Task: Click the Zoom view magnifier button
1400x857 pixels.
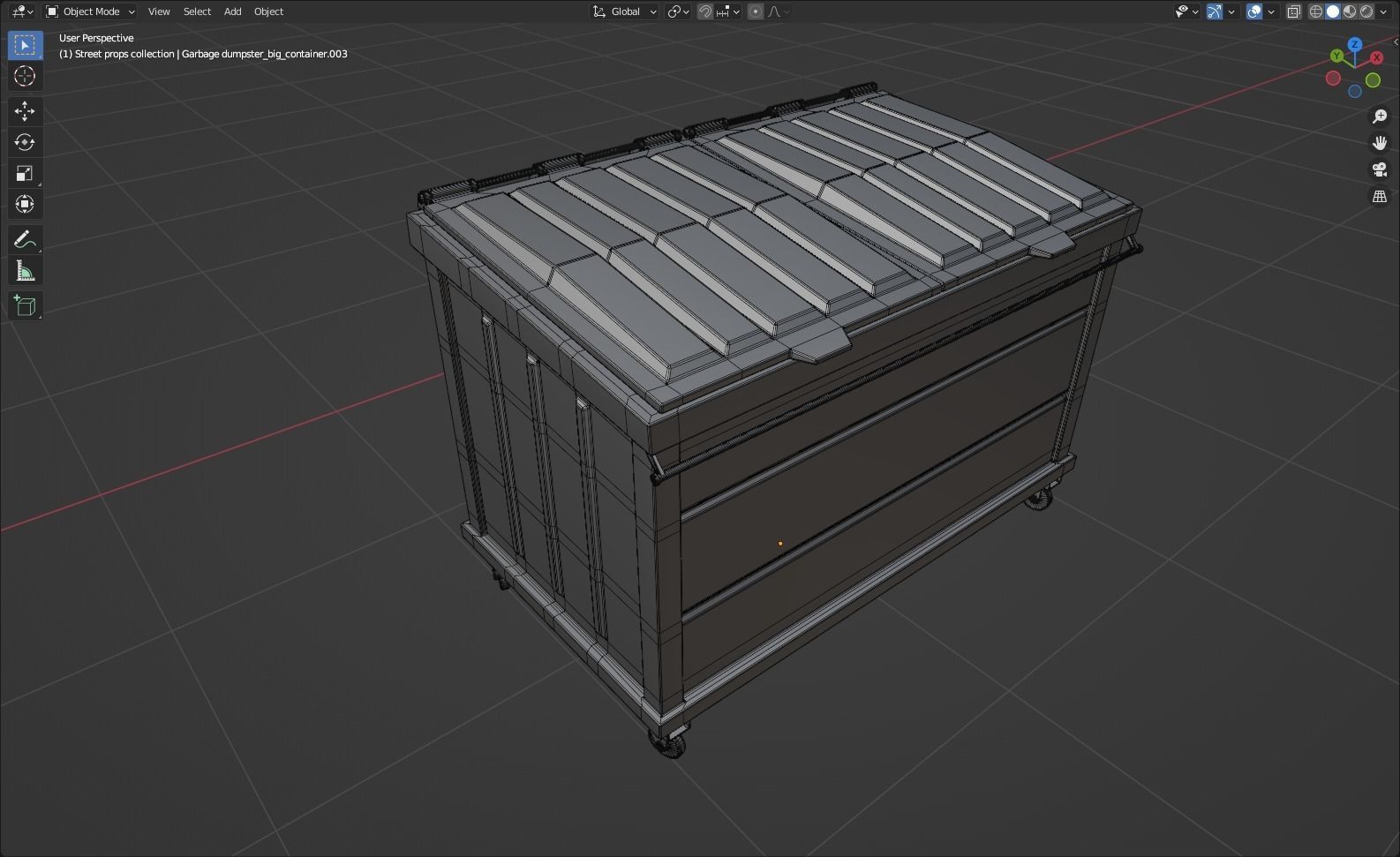Action: click(x=1380, y=117)
